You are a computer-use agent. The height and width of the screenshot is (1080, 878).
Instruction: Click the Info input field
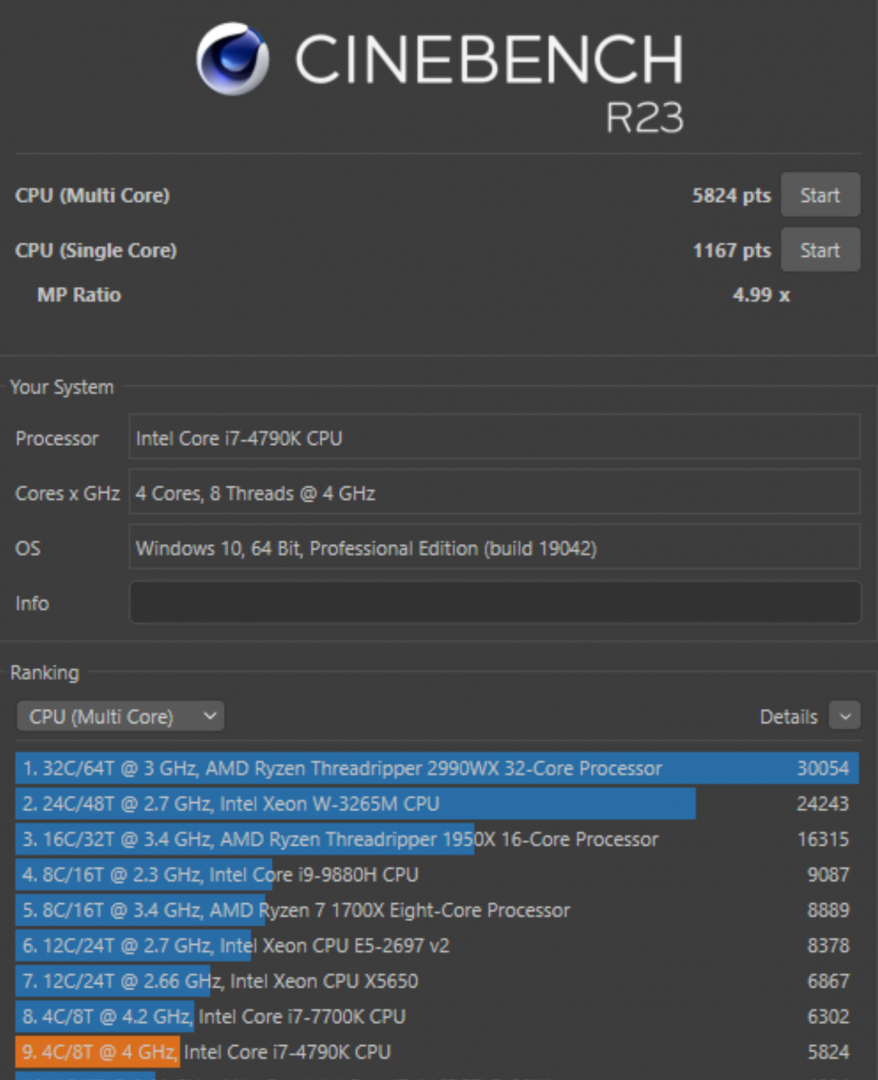point(495,603)
